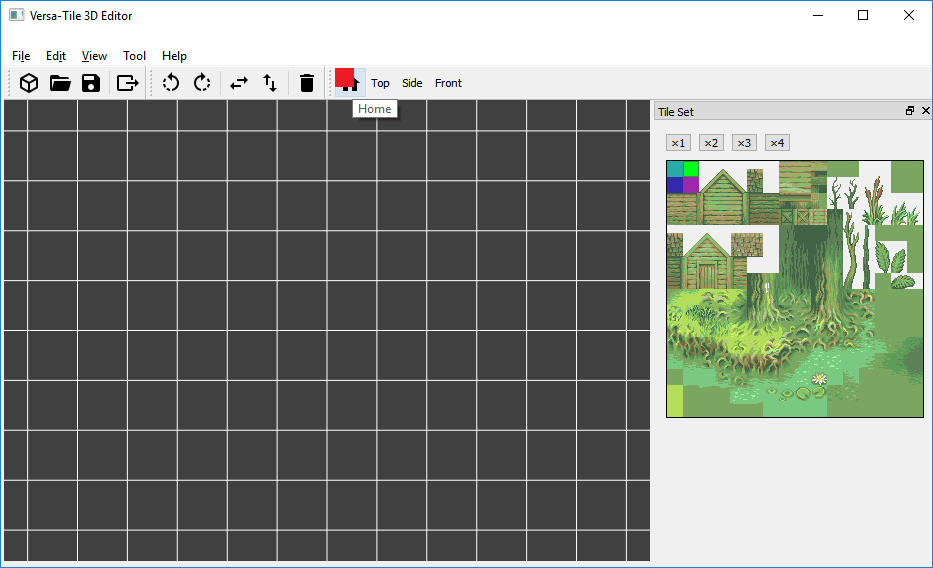Screen dimensions: 933x568
Task: Open a file with the folder icon
Action: pos(60,83)
